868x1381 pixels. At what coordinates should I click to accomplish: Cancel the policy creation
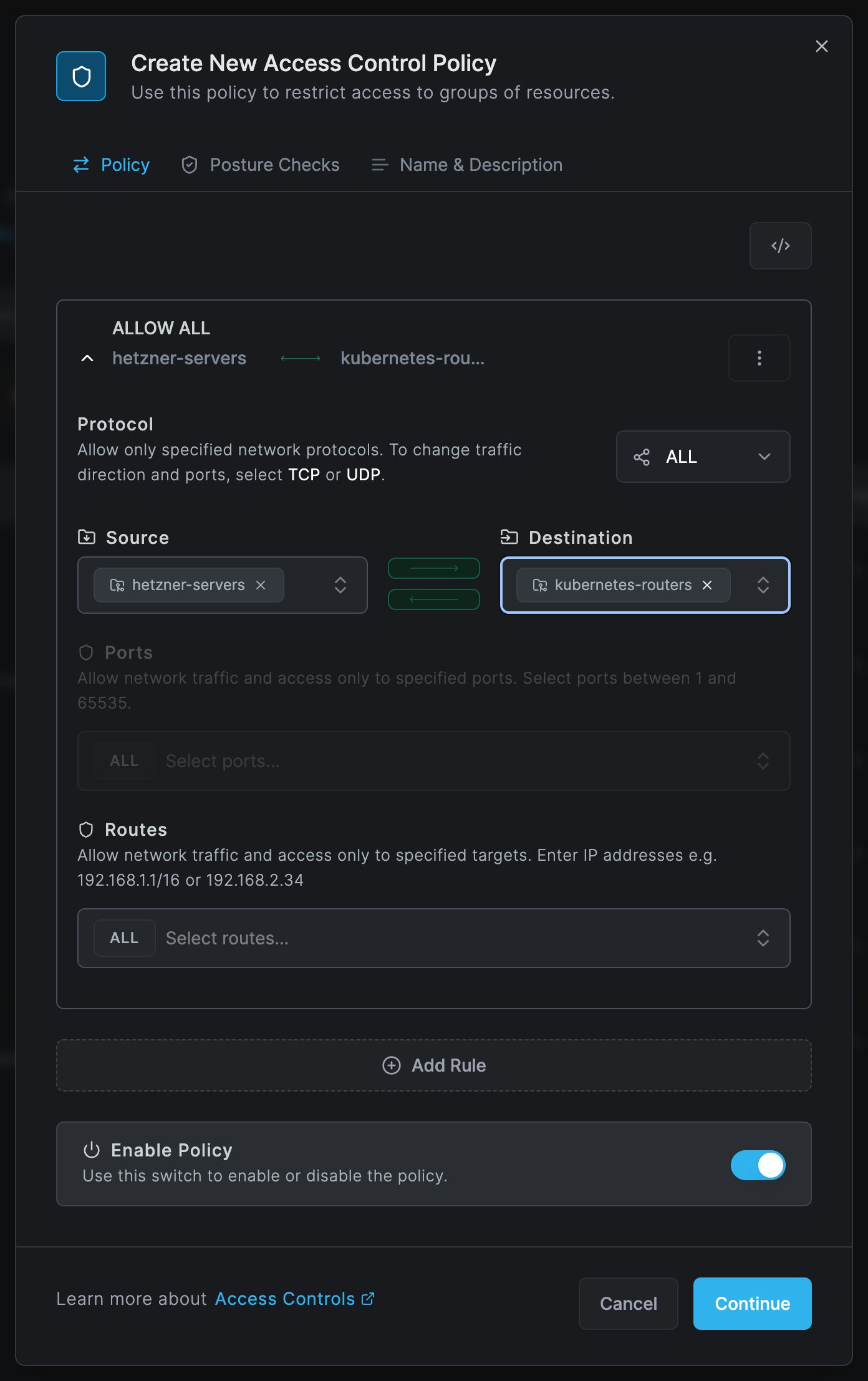[629, 1304]
